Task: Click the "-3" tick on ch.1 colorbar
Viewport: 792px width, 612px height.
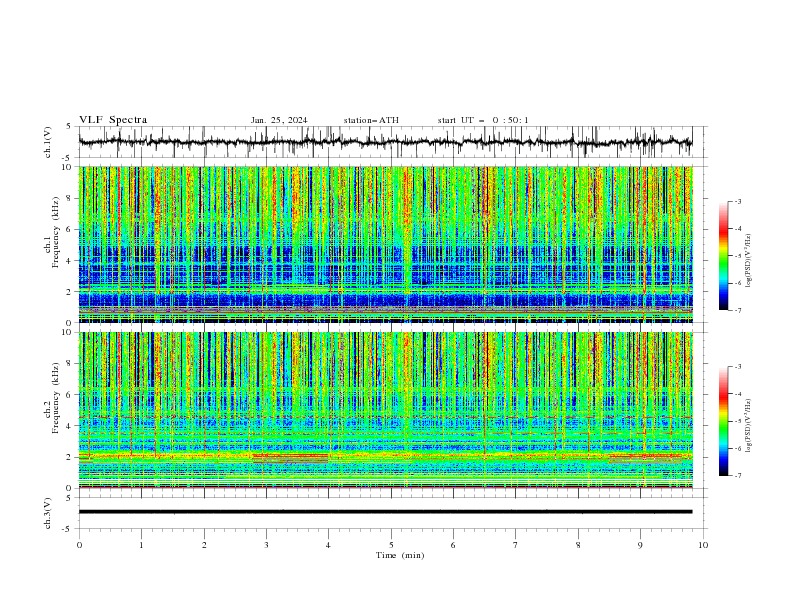Action: tap(738, 201)
